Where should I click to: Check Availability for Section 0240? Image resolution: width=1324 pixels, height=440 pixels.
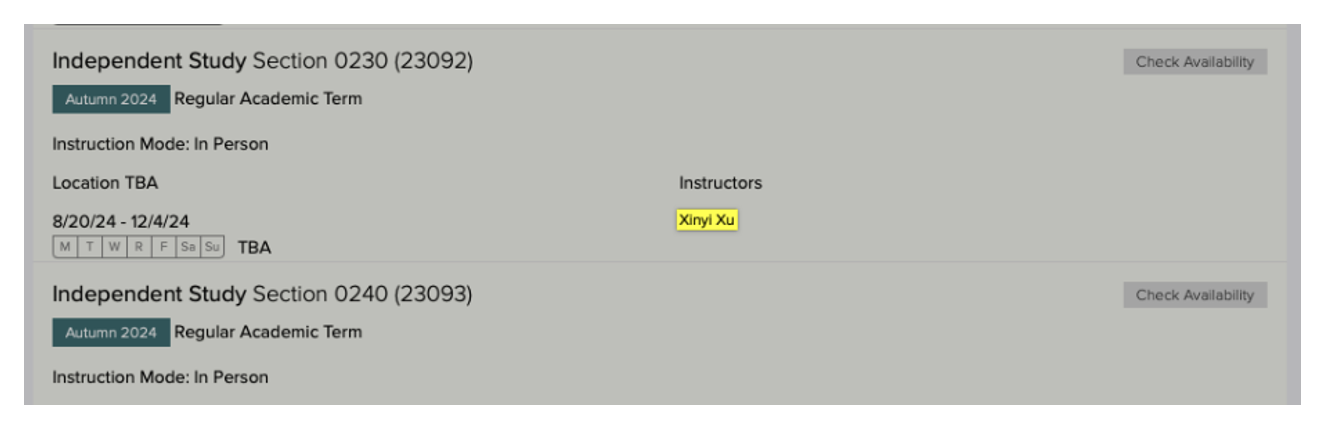pyautogui.click(x=1195, y=295)
